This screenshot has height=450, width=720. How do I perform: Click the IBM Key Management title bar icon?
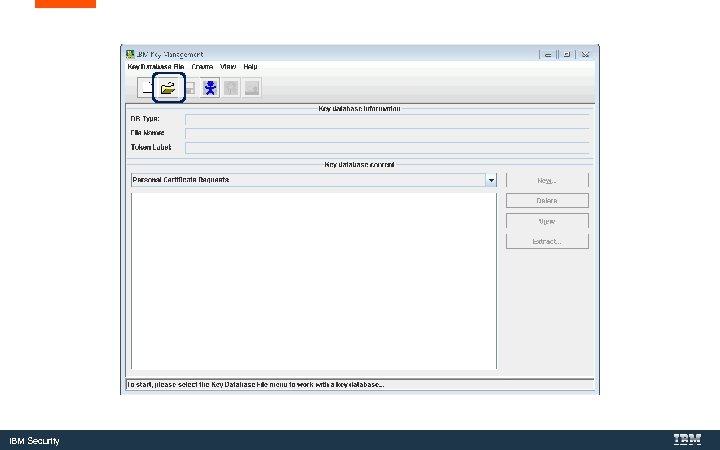130,54
